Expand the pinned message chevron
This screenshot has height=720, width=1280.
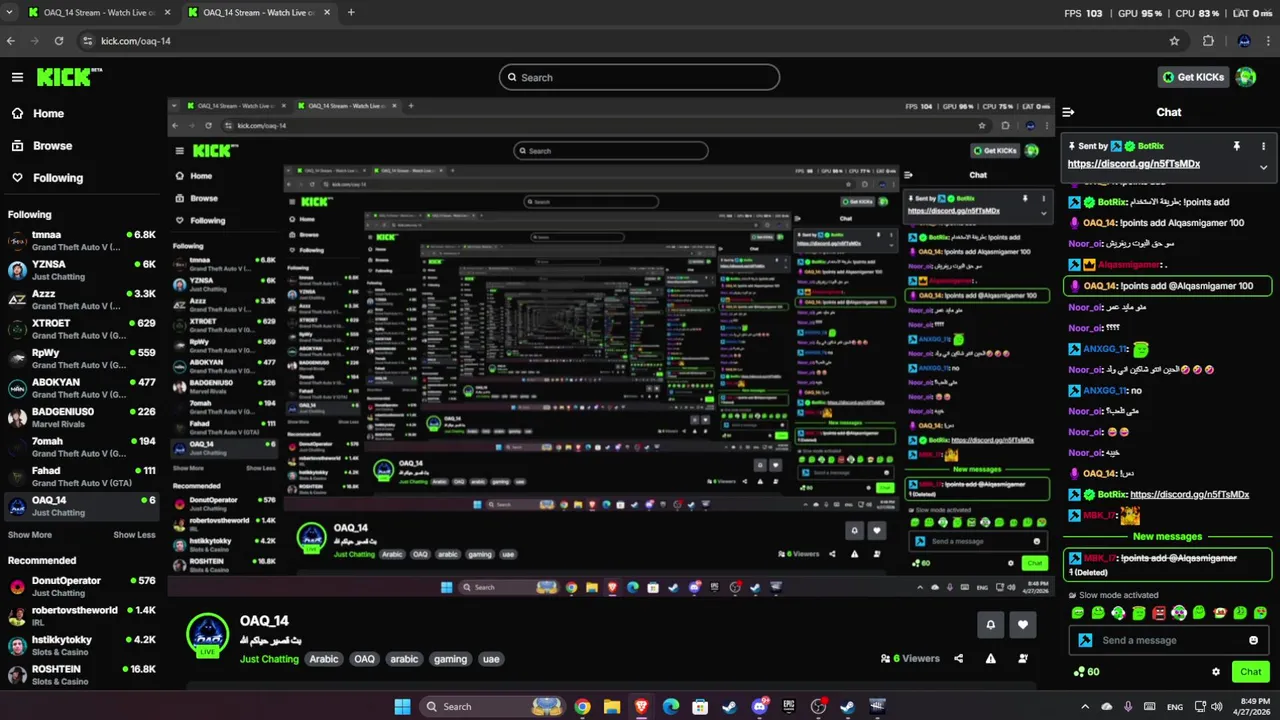click(1263, 167)
